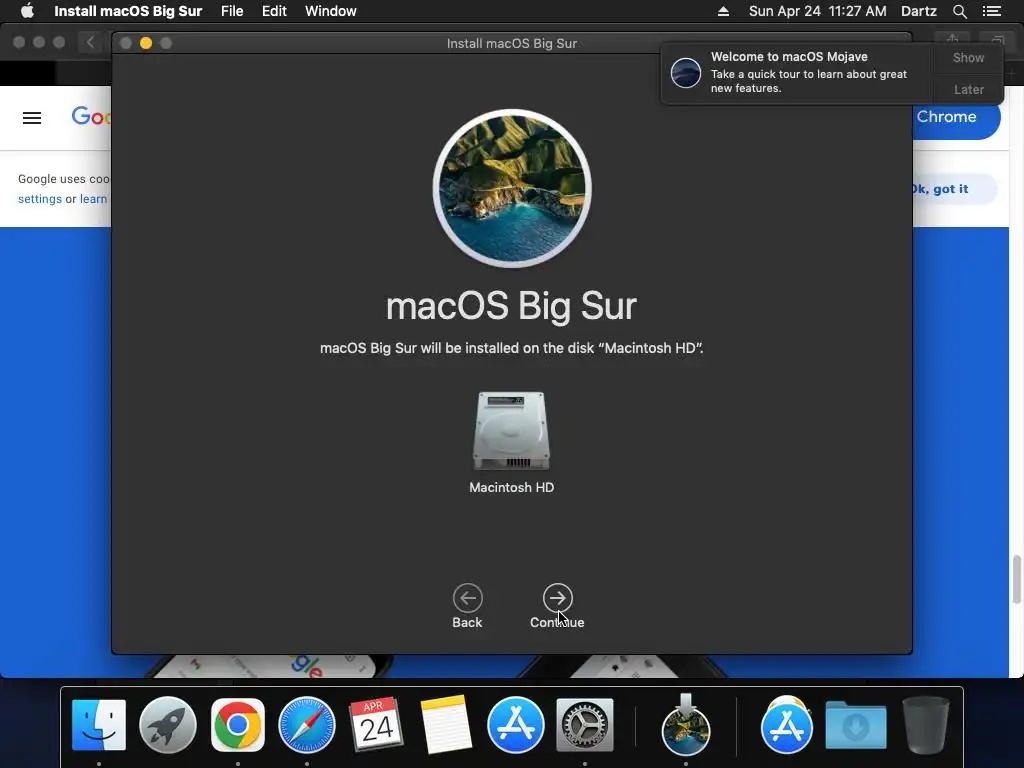Open Spotlight search magnifier
Viewport: 1024px width, 768px height.
pos(959,11)
